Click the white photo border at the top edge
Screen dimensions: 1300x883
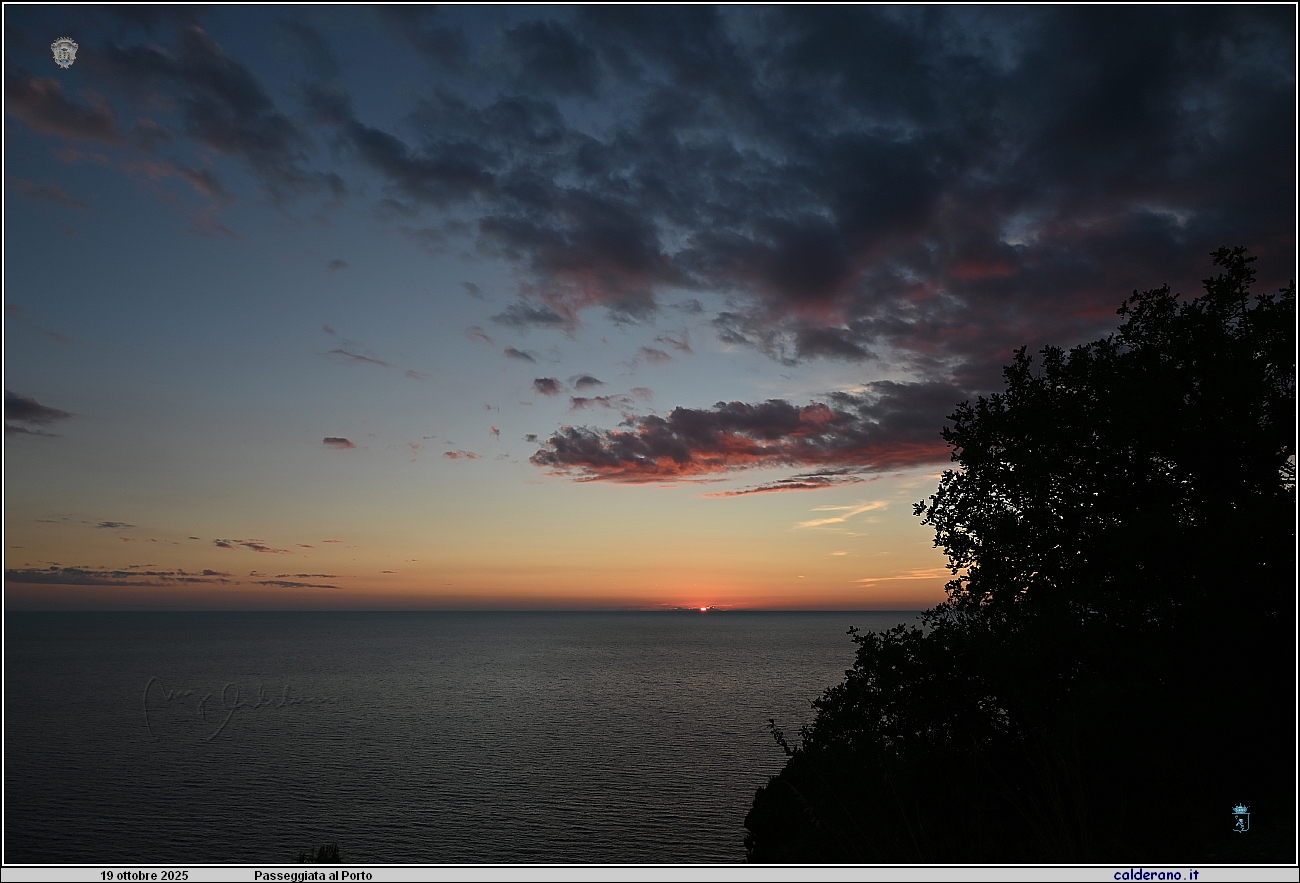(650, 3)
